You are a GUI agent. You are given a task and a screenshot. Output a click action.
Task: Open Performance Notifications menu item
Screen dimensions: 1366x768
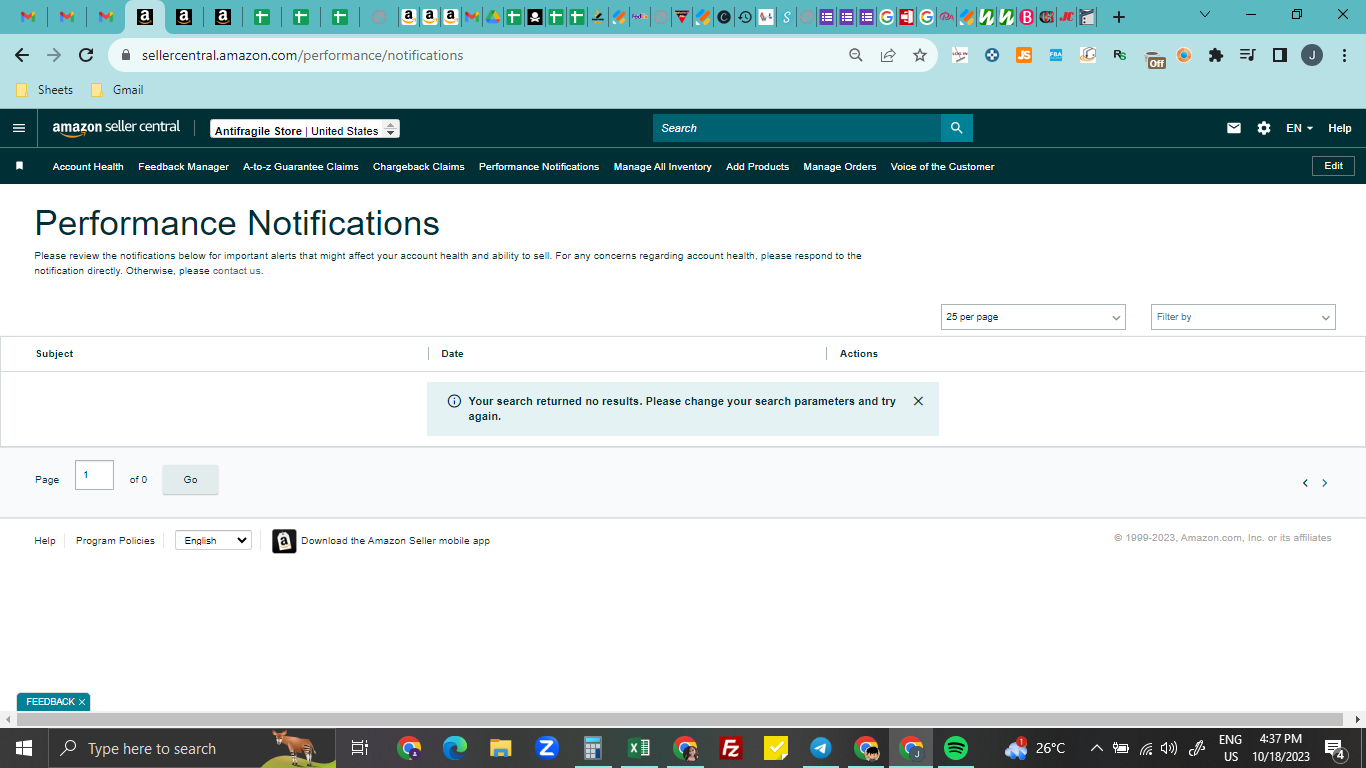click(x=539, y=167)
